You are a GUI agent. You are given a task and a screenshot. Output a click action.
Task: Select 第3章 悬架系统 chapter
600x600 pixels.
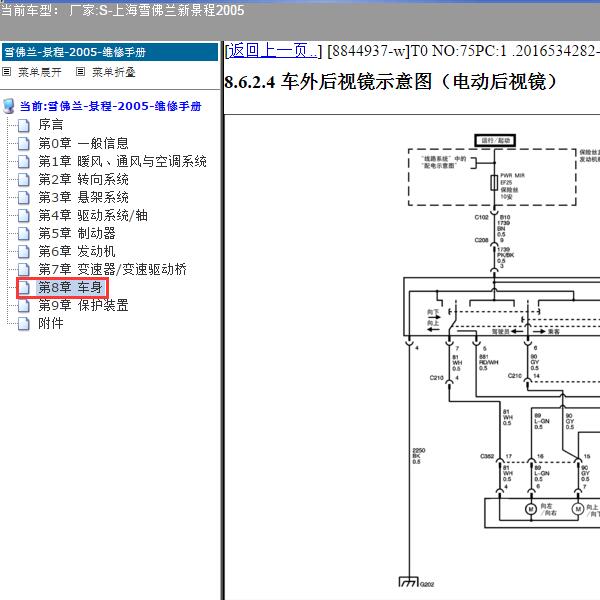pyautogui.click(x=83, y=197)
